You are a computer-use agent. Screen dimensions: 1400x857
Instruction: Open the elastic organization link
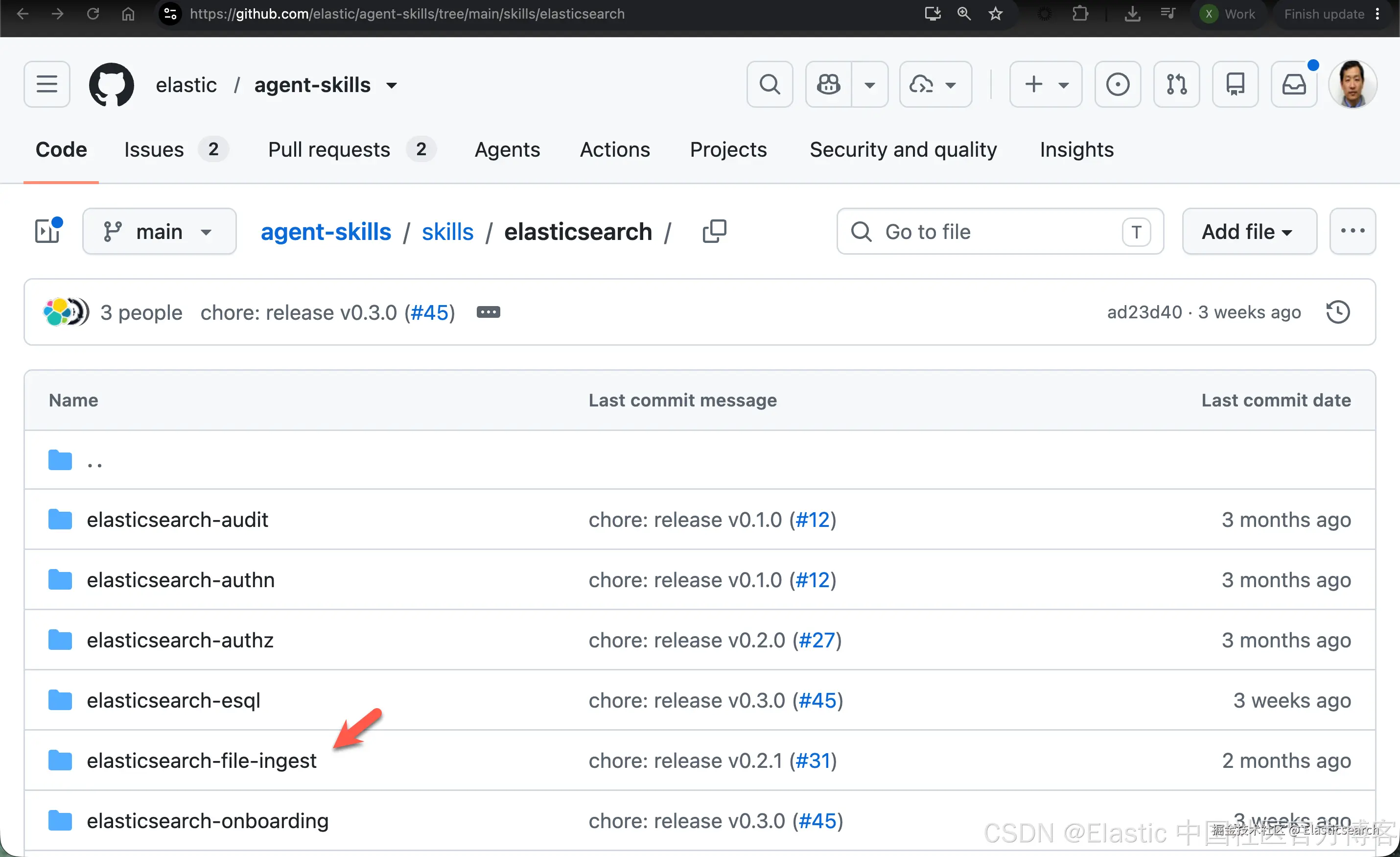pos(187,85)
